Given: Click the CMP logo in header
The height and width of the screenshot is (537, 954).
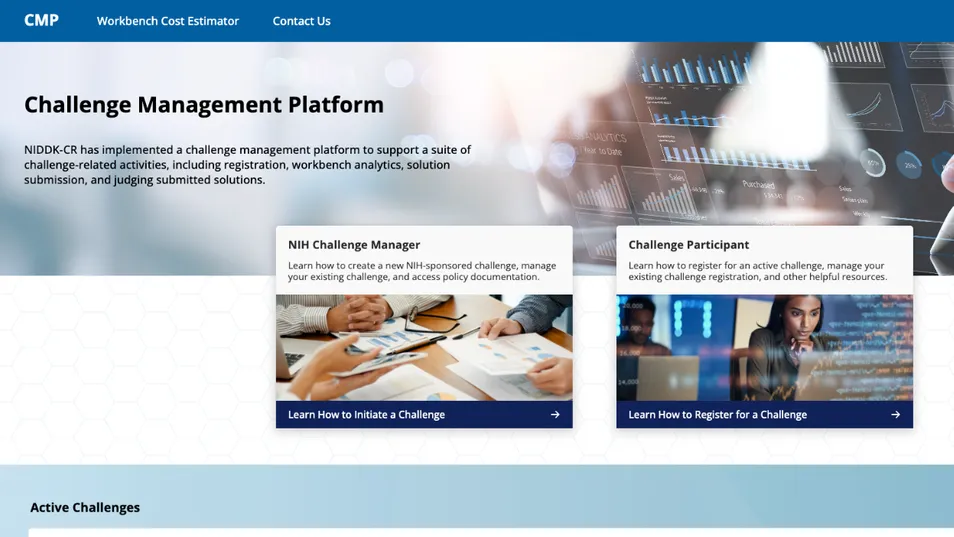Looking at the screenshot, I should [41, 21].
